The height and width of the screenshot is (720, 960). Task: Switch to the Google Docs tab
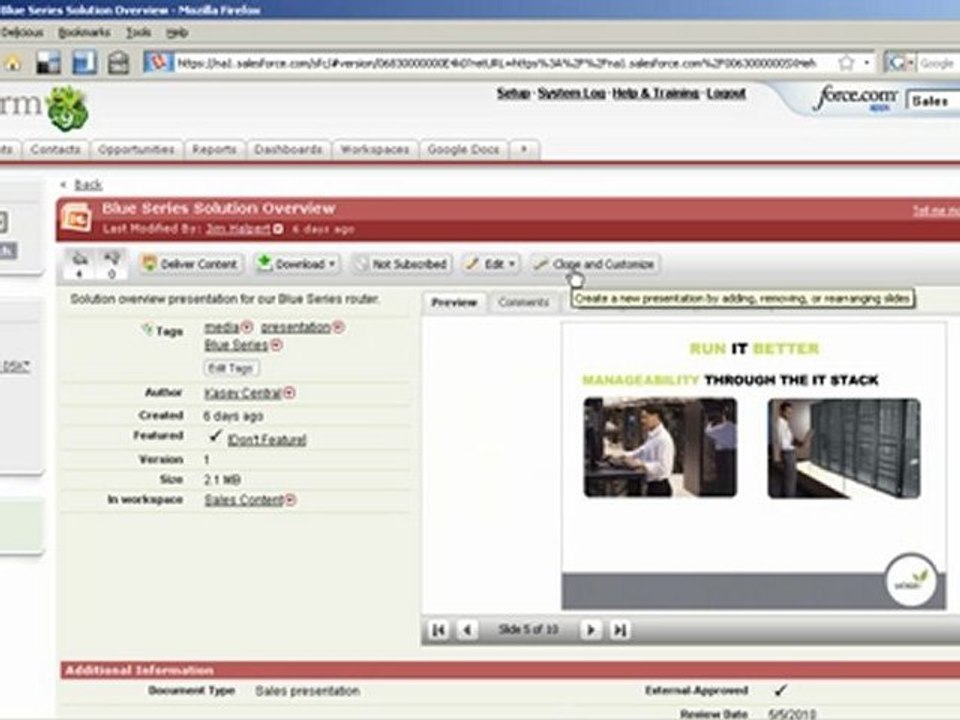tap(463, 149)
